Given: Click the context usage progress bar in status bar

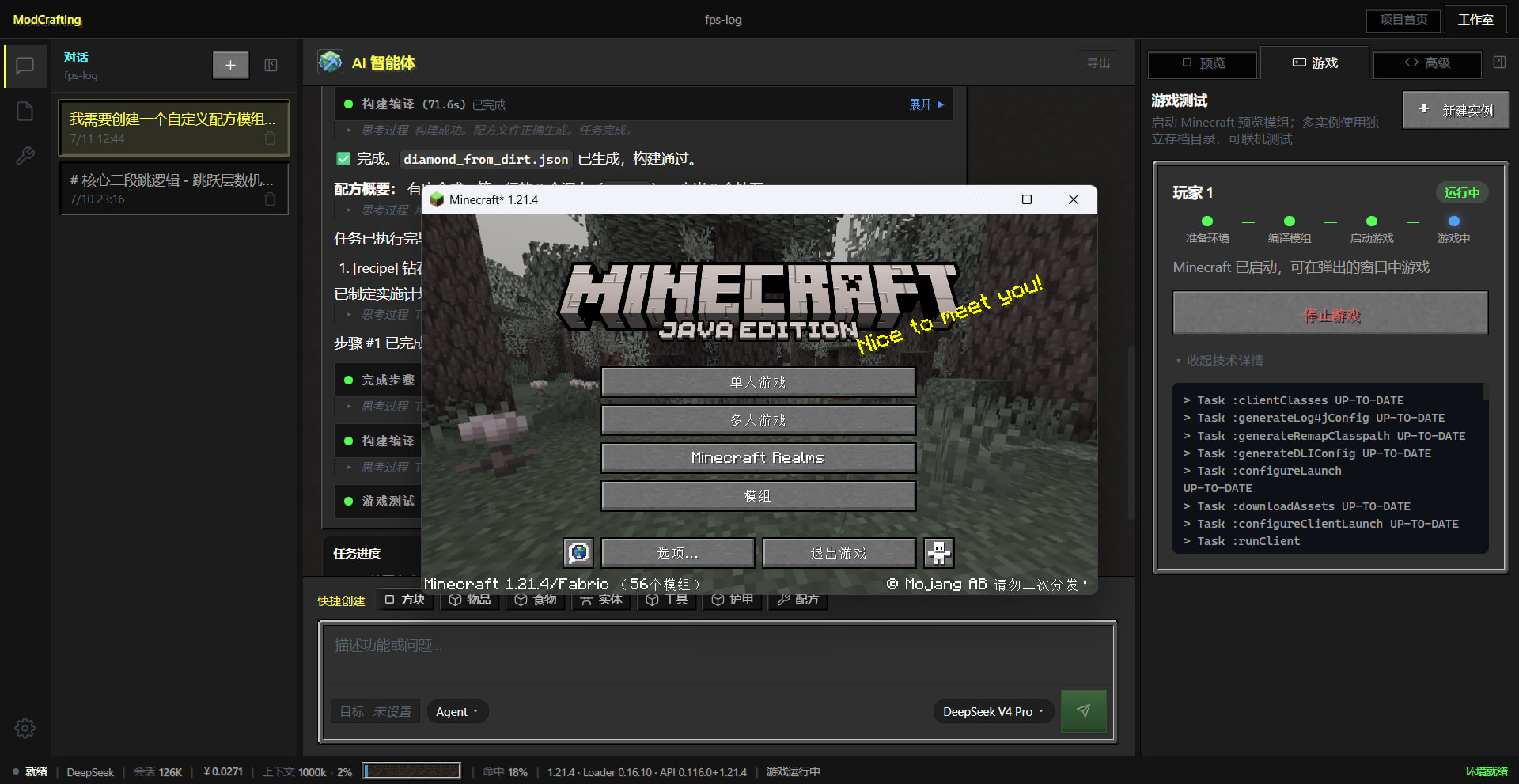Looking at the screenshot, I should [411, 771].
